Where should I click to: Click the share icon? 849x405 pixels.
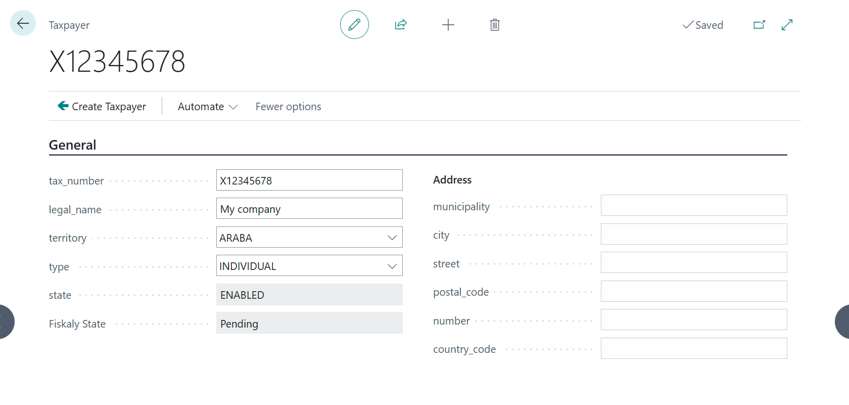pos(401,25)
